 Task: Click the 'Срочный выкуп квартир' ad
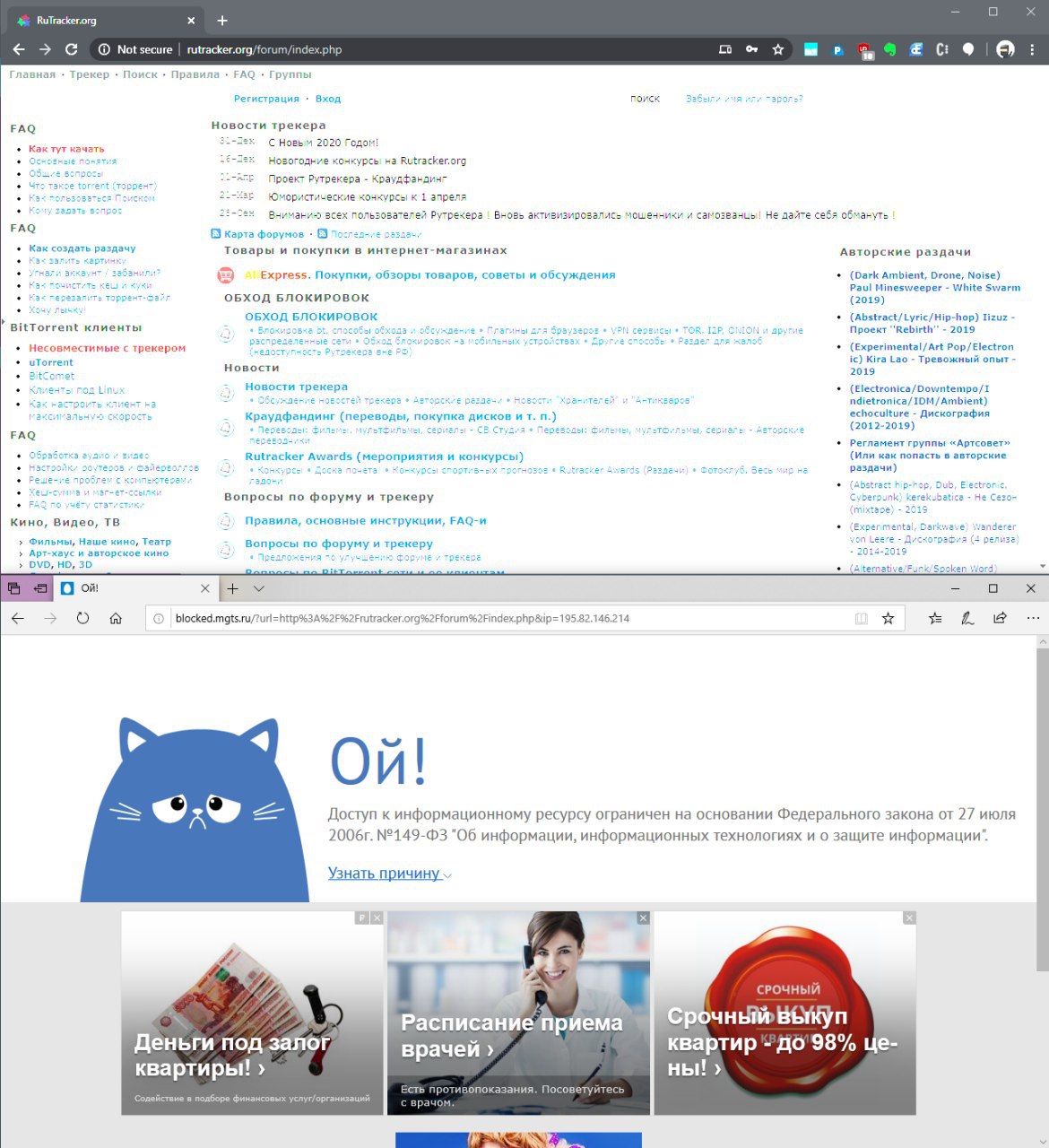785,1013
